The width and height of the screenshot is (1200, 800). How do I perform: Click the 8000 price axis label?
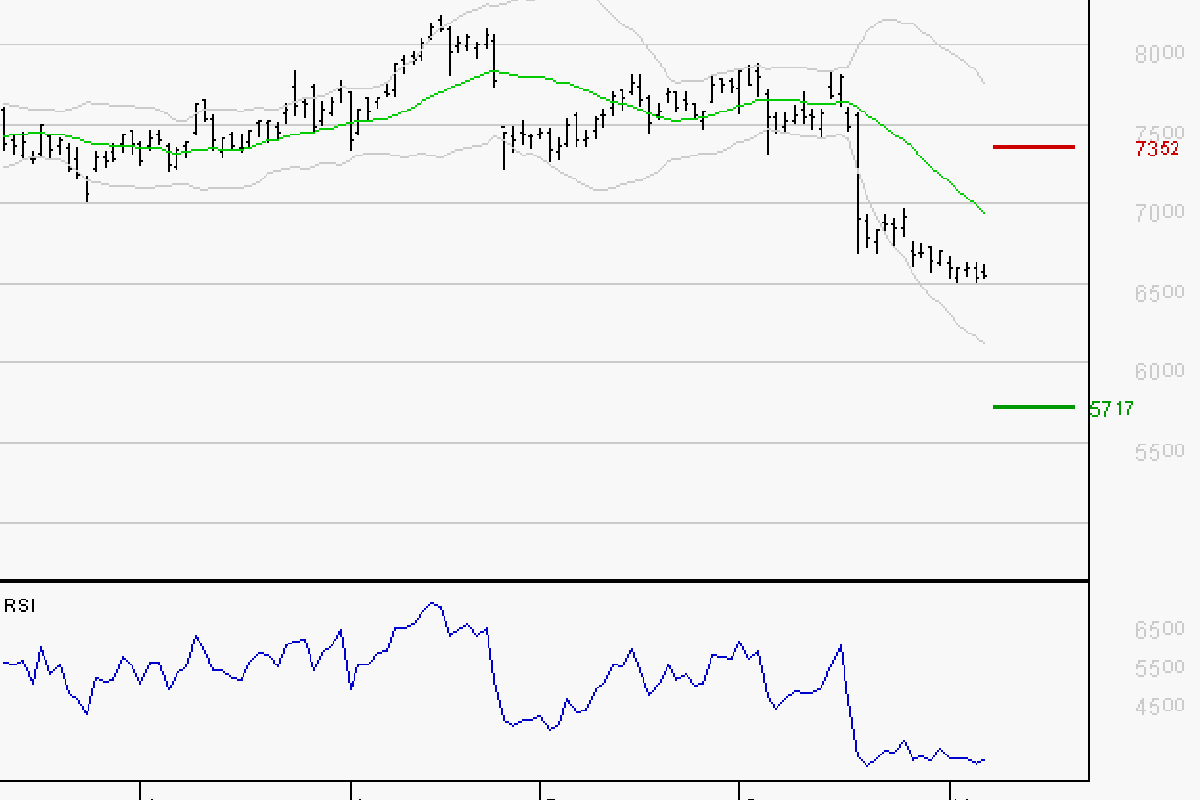click(x=1158, y=53)
